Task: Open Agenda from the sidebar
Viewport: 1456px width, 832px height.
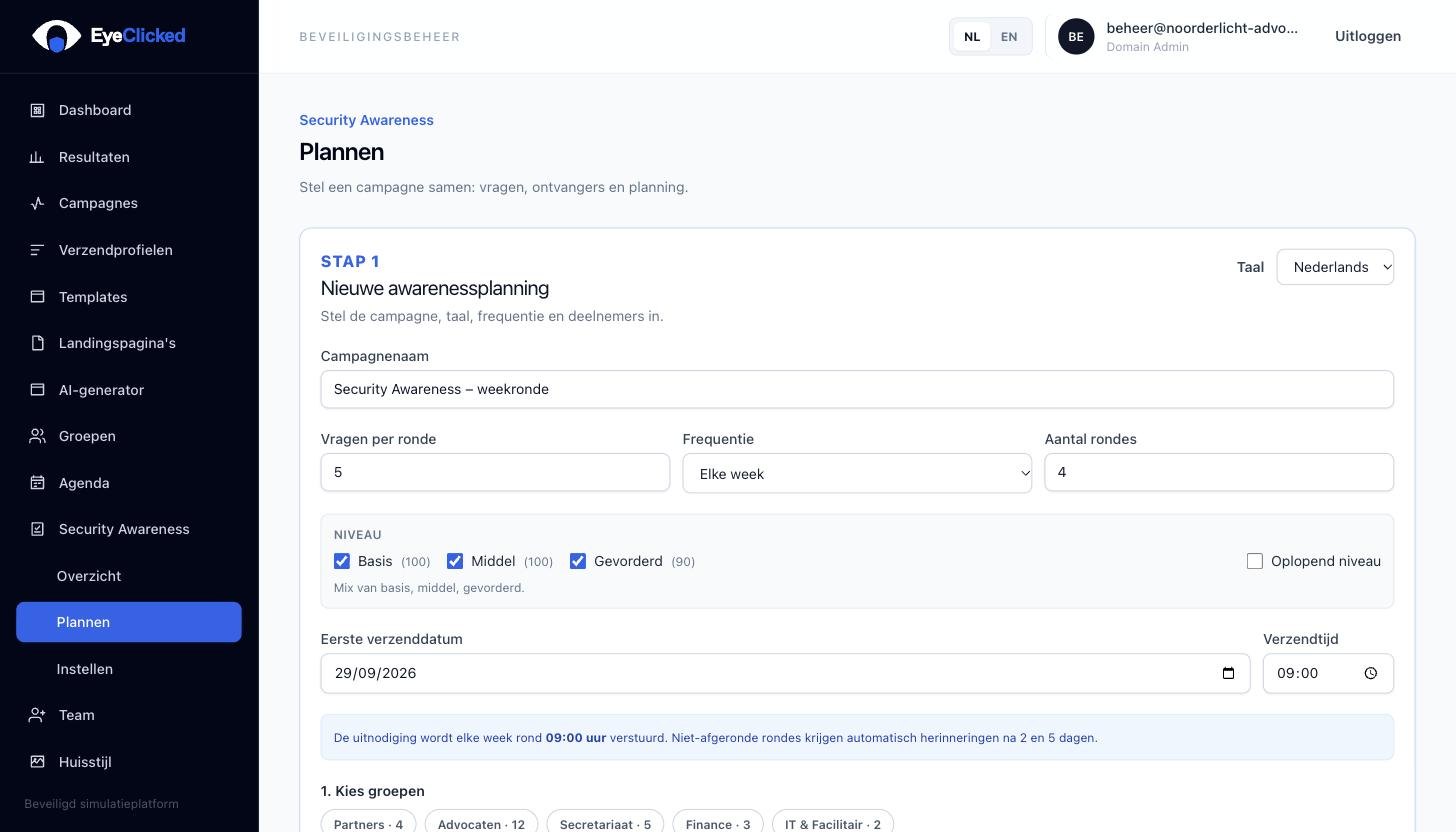Action: (129, 483)
